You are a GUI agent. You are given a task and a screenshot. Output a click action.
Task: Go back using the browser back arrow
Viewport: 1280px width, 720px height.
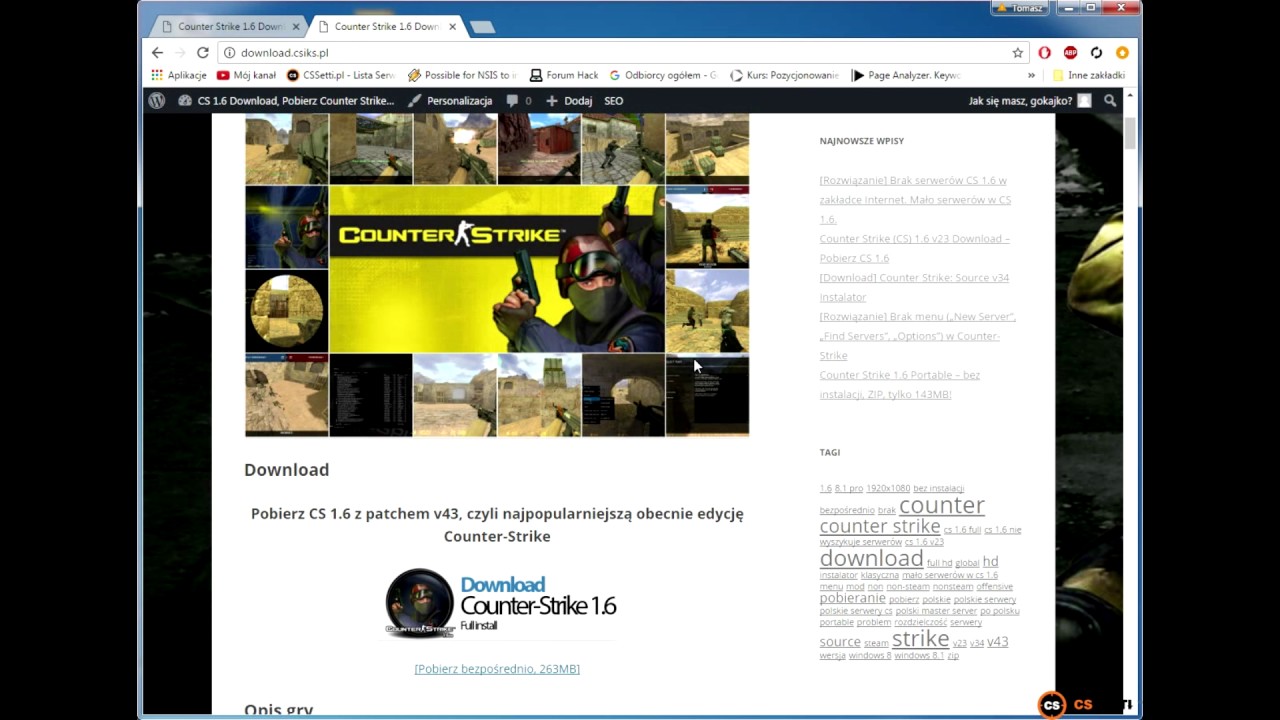pyautogui.click(x=158, y=53)
